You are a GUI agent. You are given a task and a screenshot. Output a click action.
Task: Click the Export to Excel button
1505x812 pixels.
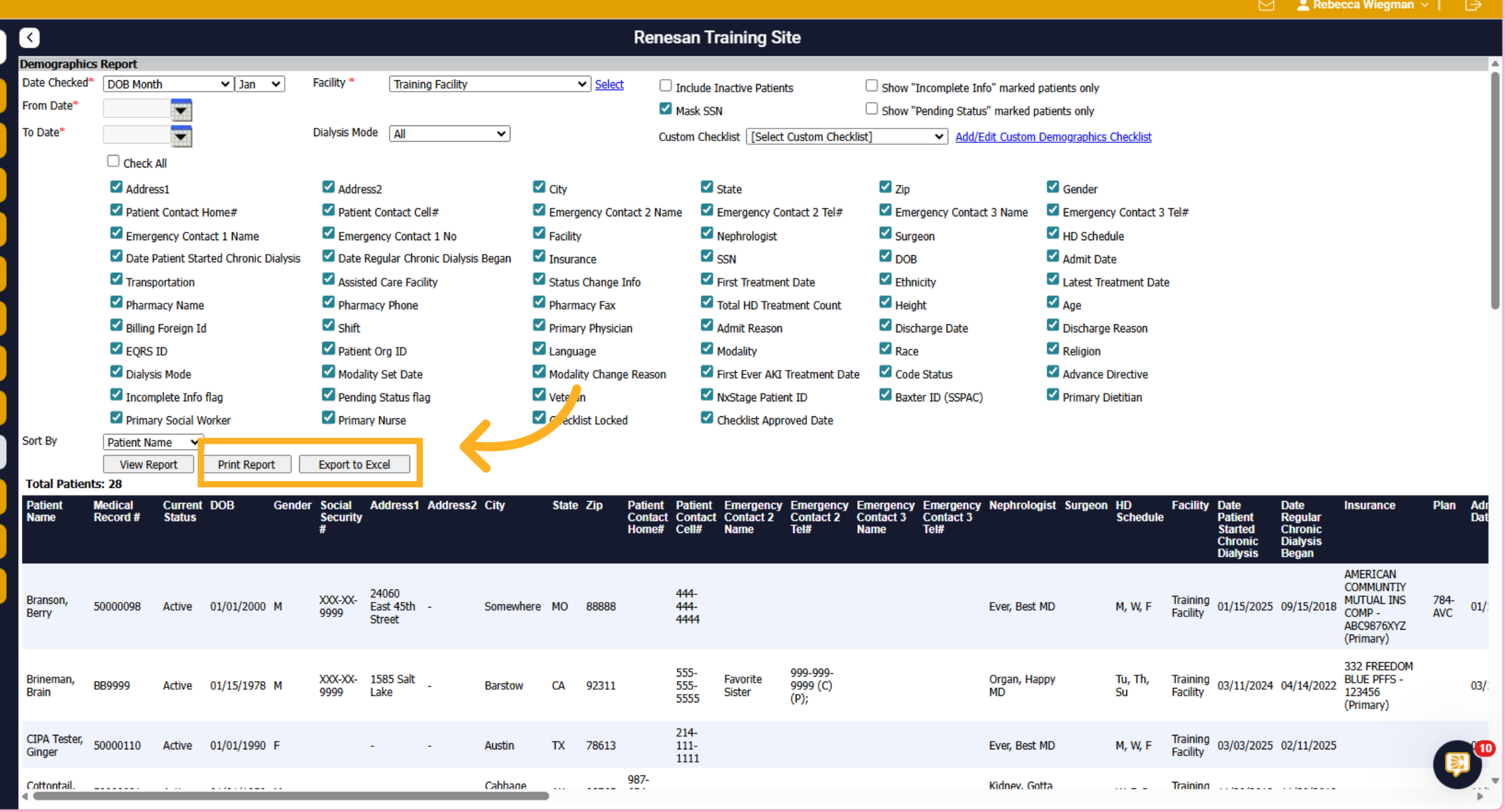(x=354, y=465)
